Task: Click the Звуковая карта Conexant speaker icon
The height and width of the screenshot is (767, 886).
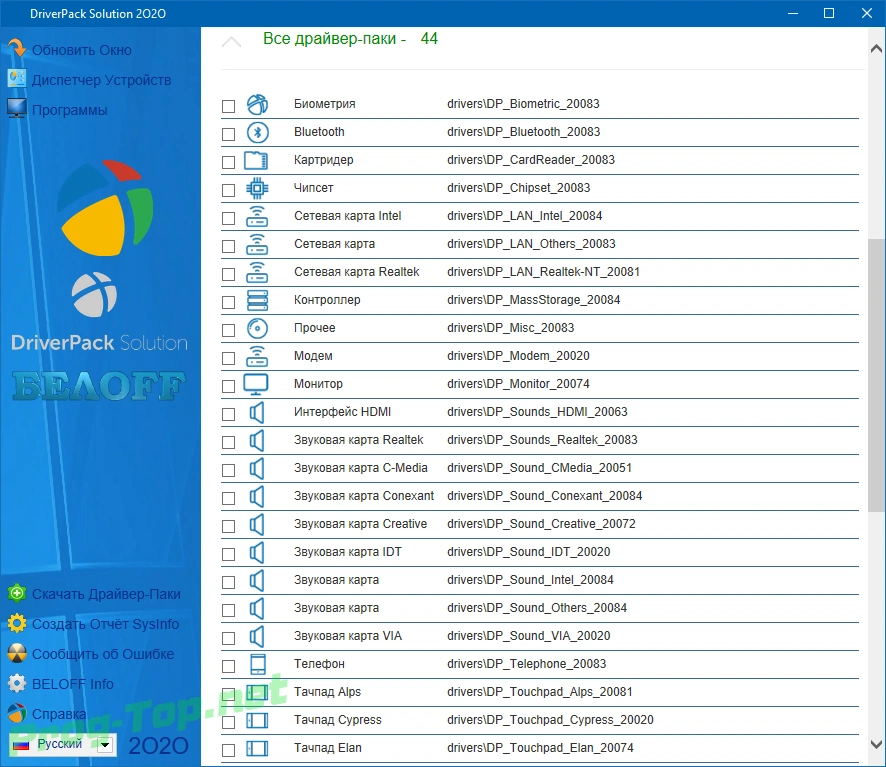Action: (257, 496)
